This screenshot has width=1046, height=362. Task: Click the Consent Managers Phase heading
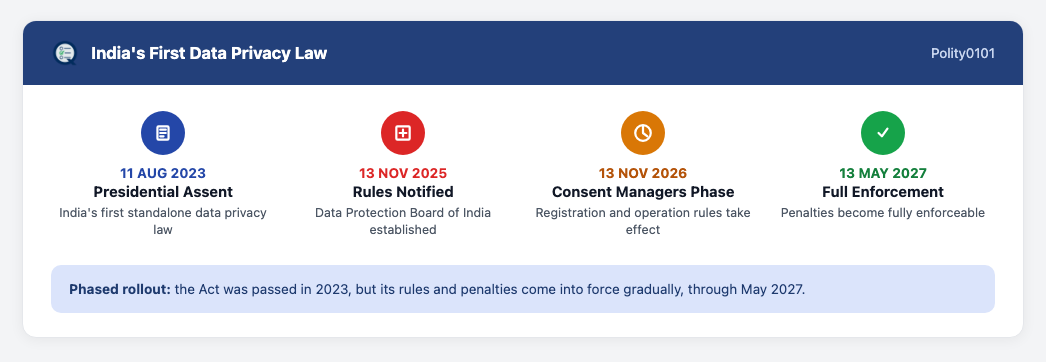tap(643, 192)
